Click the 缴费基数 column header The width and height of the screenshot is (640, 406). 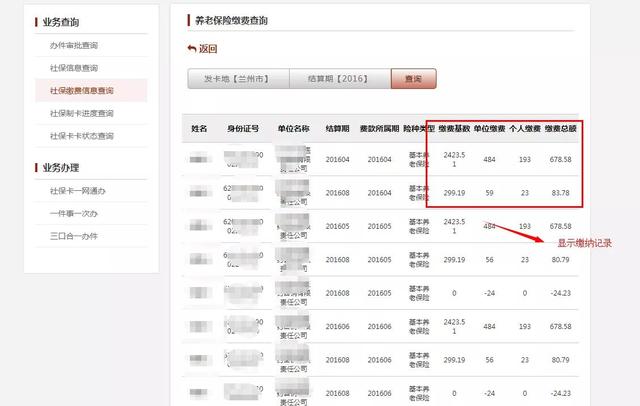(454, 129)
